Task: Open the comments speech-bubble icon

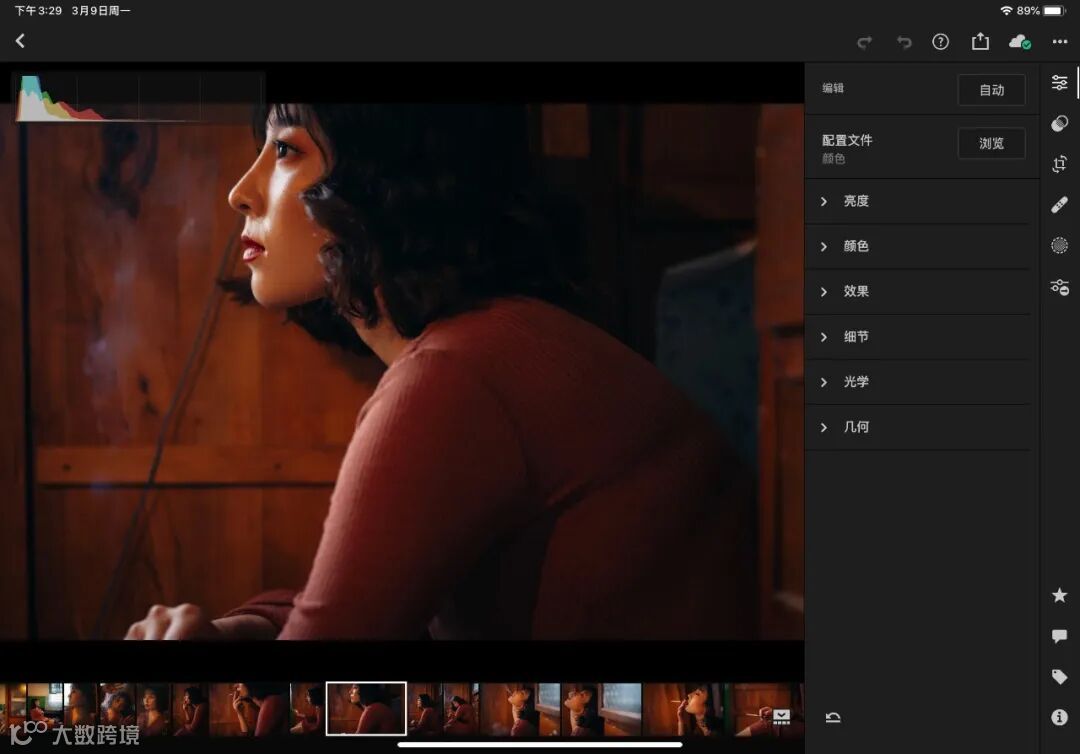Action: click(1059, 636)
